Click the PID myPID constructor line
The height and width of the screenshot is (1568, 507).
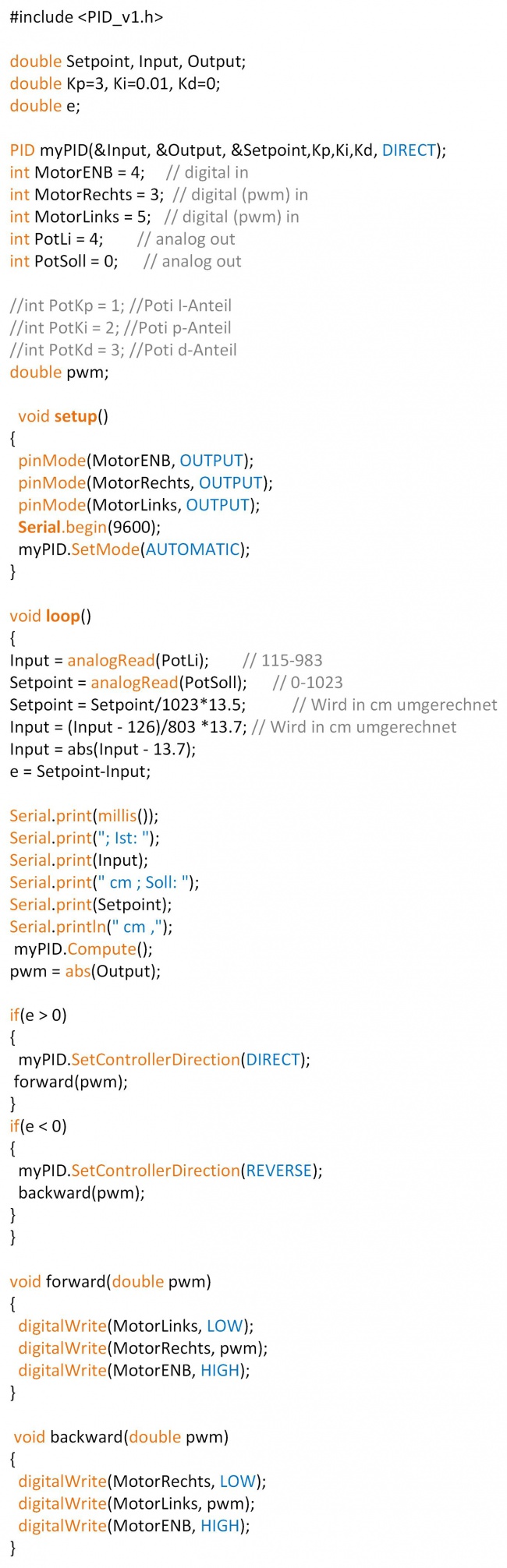tap(227, 150)
